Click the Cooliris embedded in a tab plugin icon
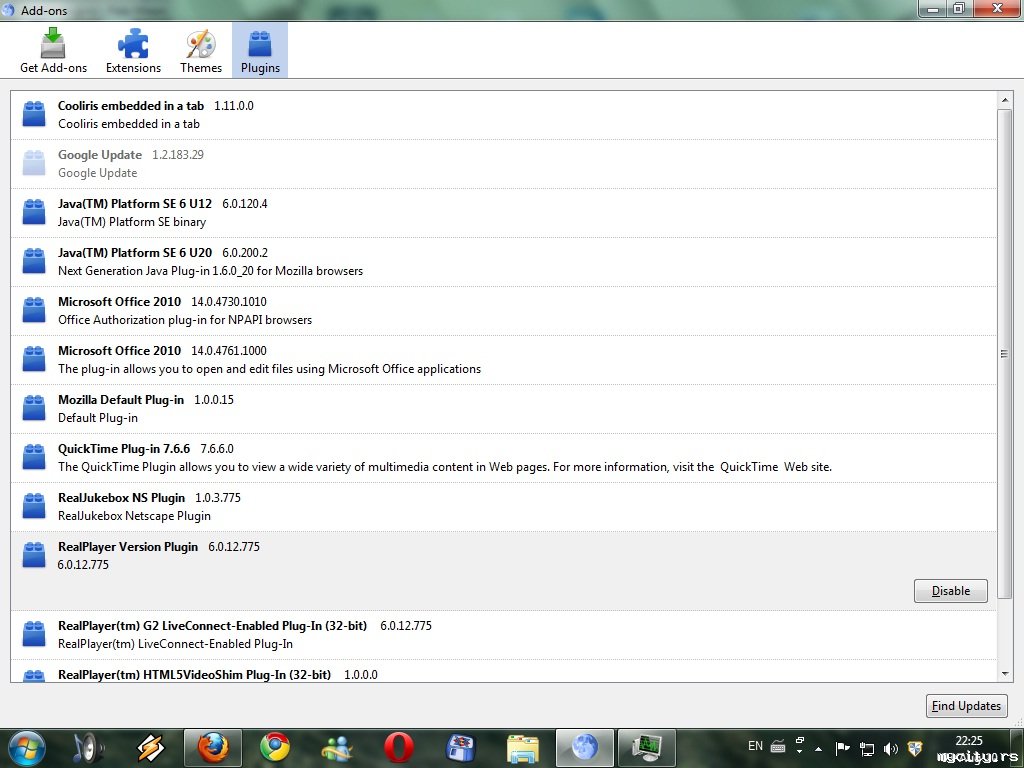Screen dimensions: 1024x768 coord(34,114)
